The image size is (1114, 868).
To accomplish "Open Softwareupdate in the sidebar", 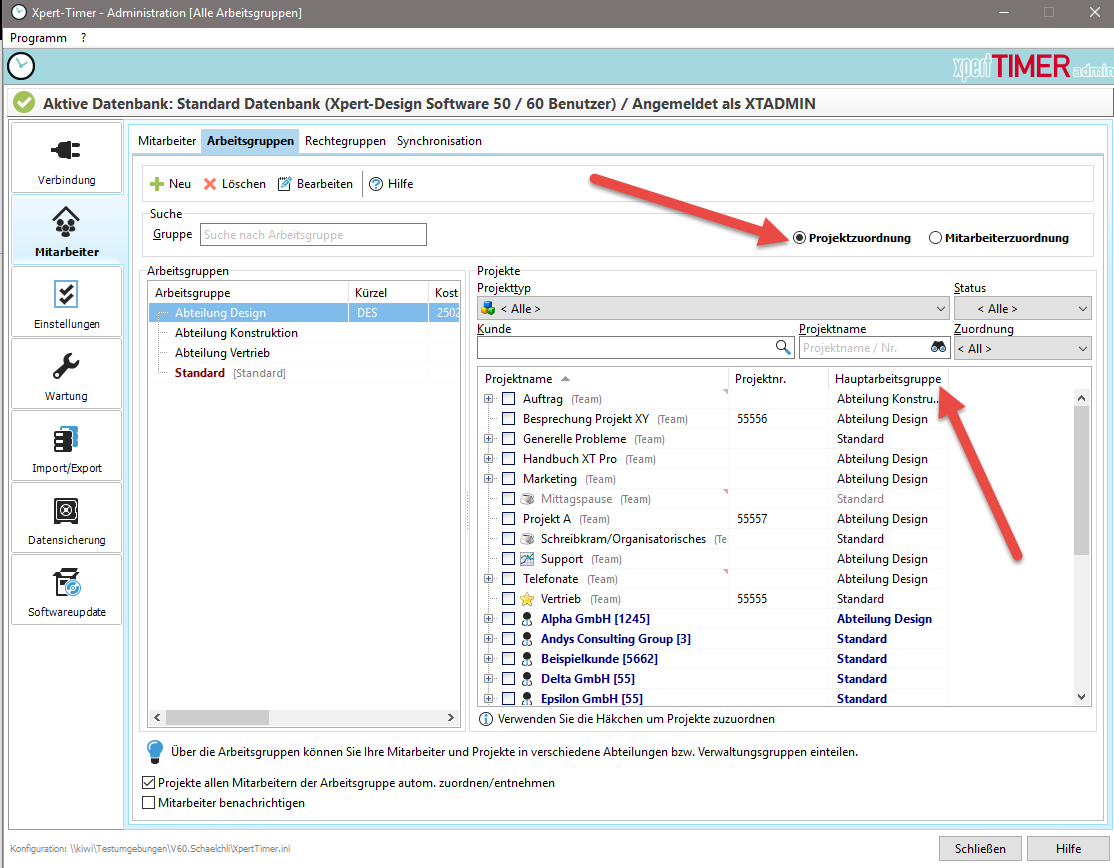I will pyautogui.click(x=67, y=590).
